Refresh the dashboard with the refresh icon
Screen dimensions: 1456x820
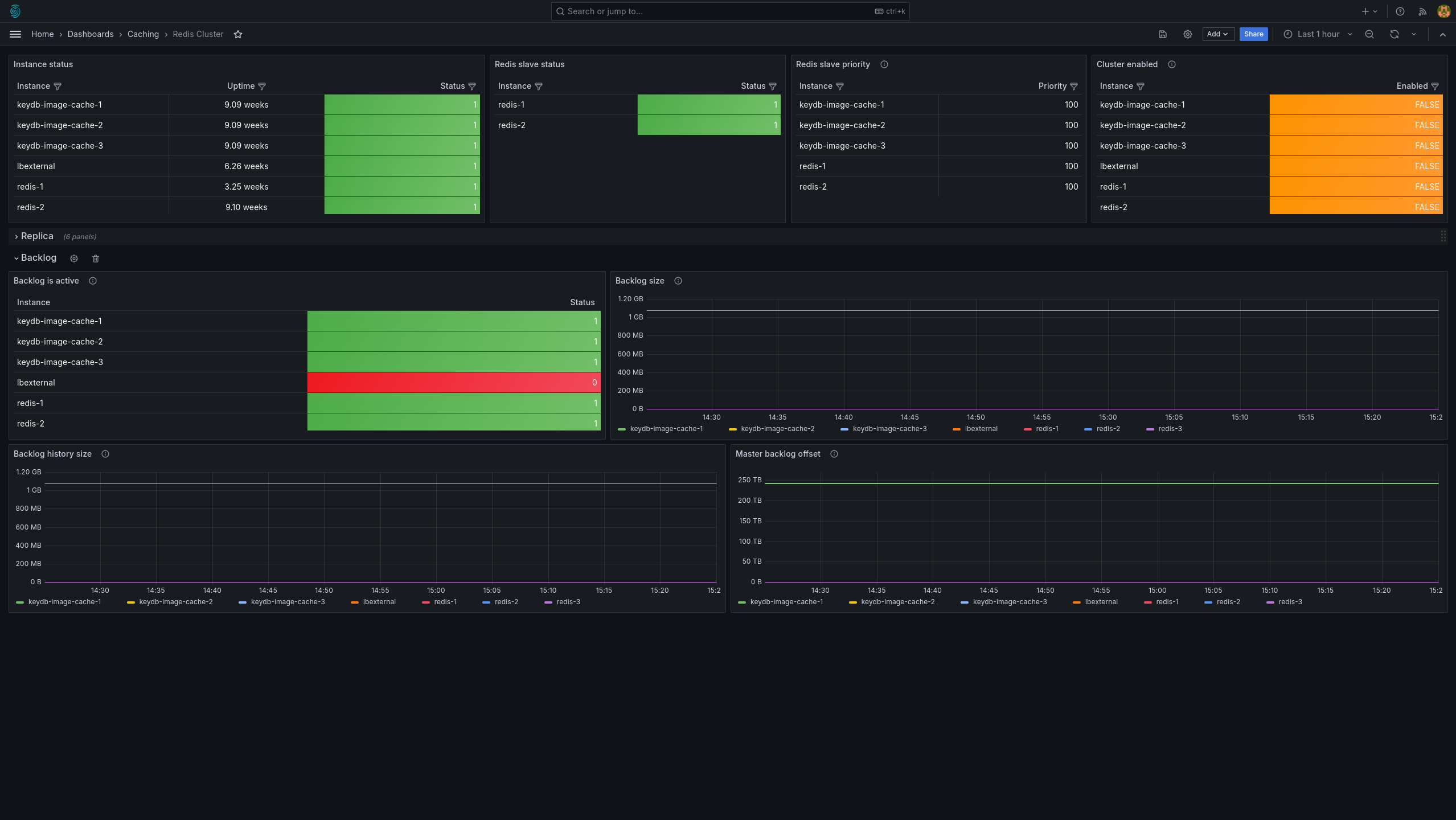[x=1395, y=34]
